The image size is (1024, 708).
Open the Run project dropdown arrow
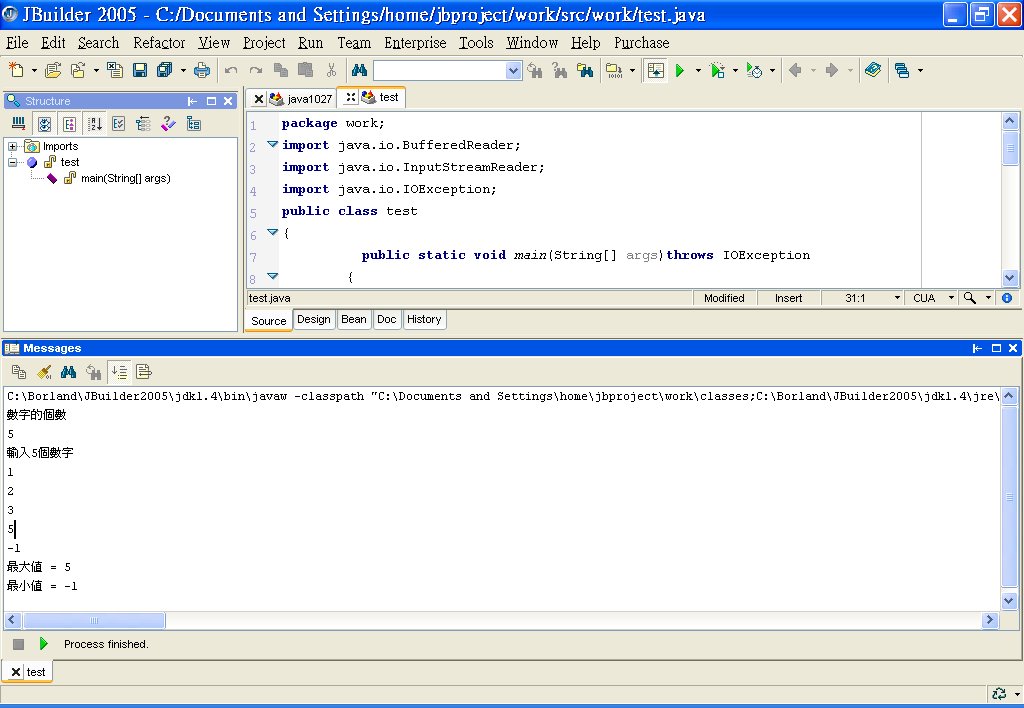(x=698, y=70)
